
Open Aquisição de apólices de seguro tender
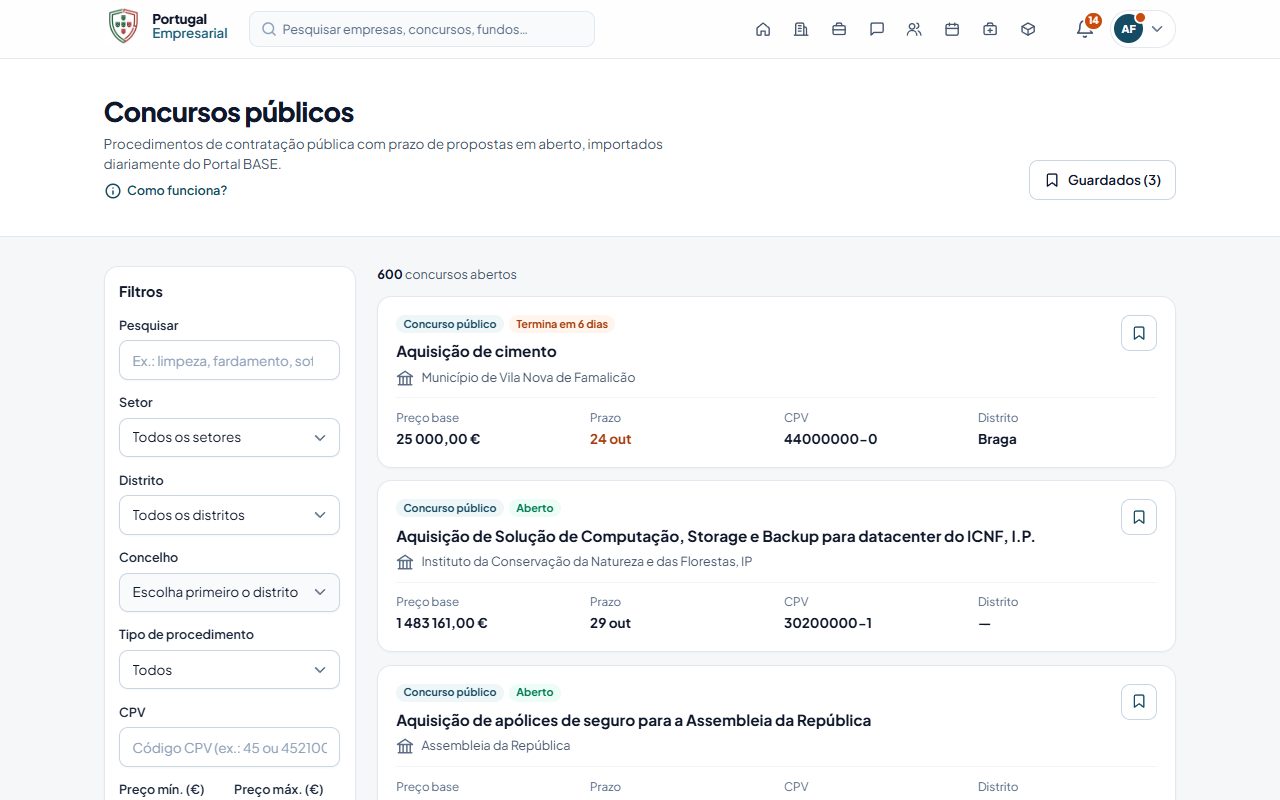(x=633, y=720)
